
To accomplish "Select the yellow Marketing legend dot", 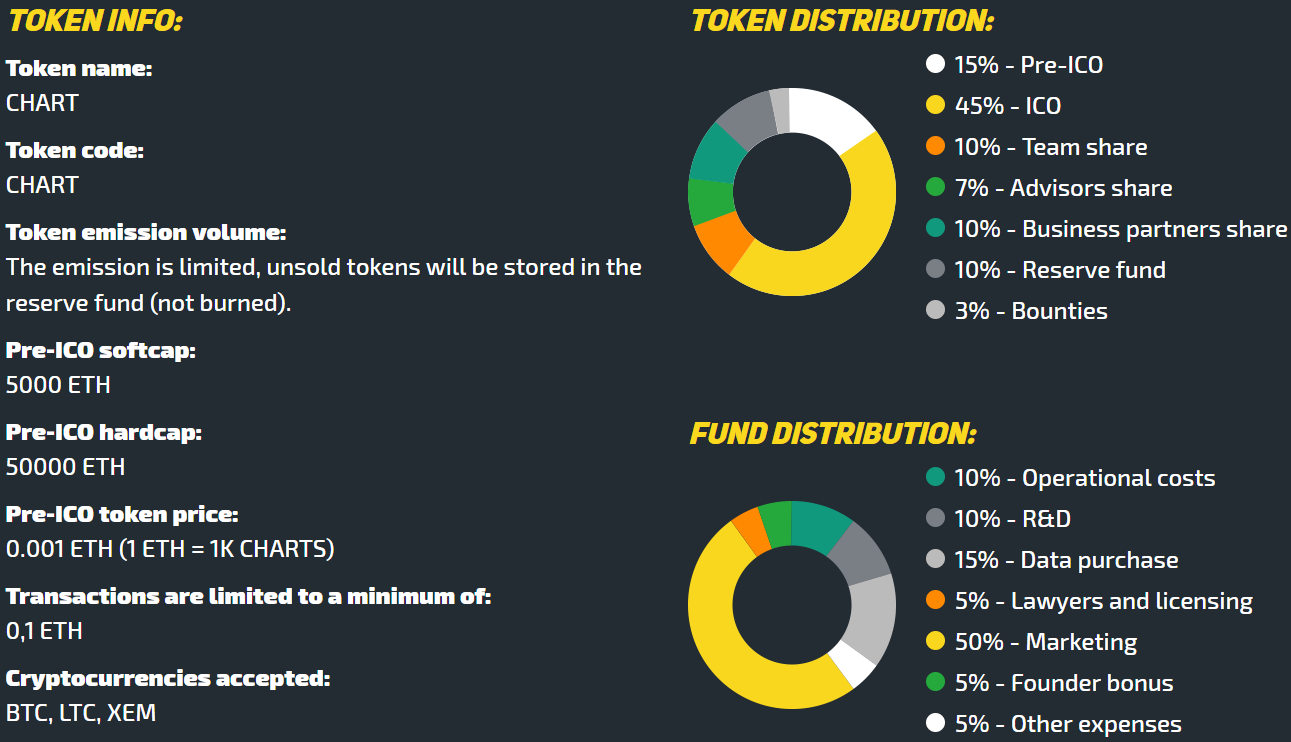I will point(935,641).
